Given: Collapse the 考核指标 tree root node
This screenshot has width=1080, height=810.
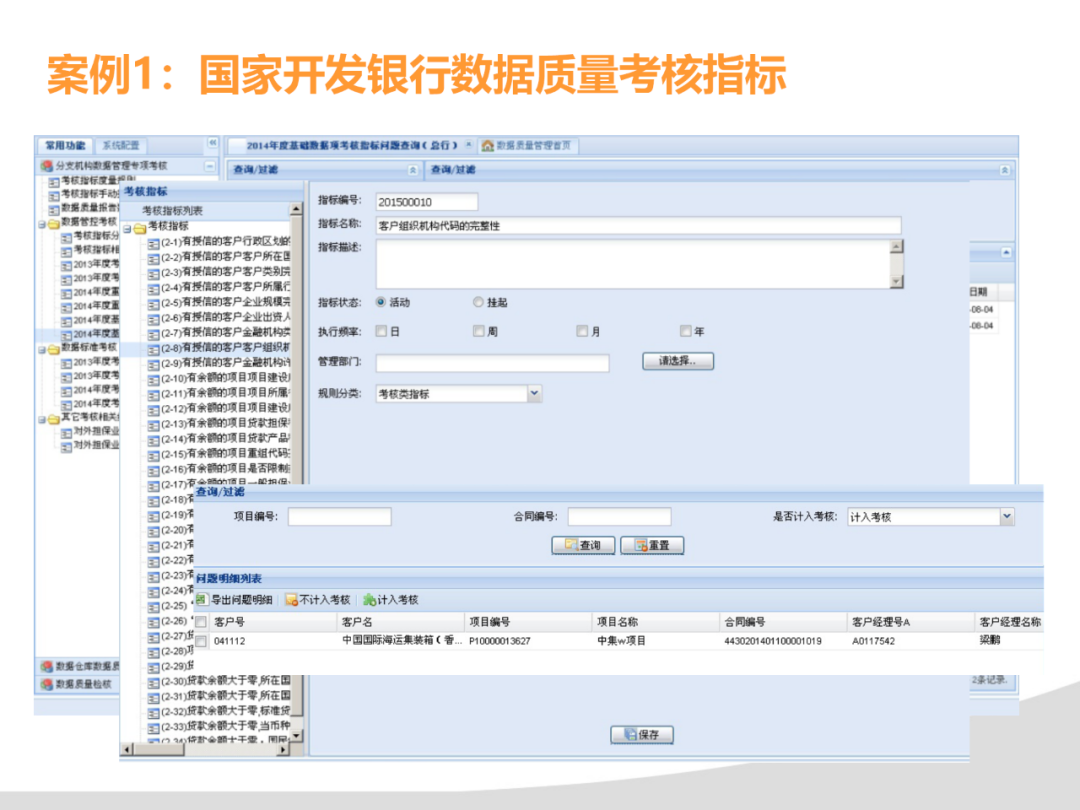Looking at the screenshot, I should pos(127,228).
